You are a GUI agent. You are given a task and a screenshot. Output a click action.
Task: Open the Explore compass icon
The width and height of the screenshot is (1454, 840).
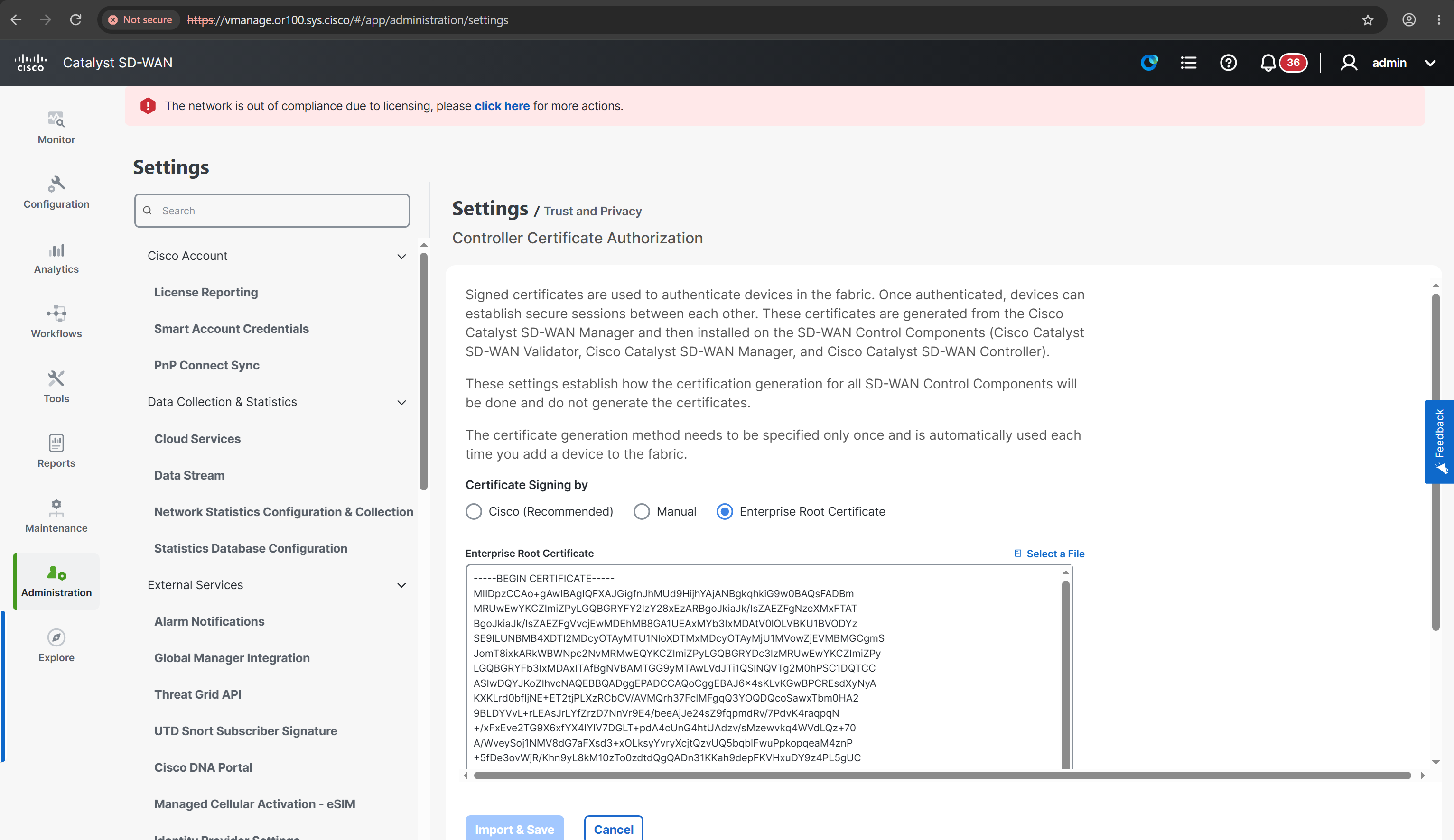point(56,637)
